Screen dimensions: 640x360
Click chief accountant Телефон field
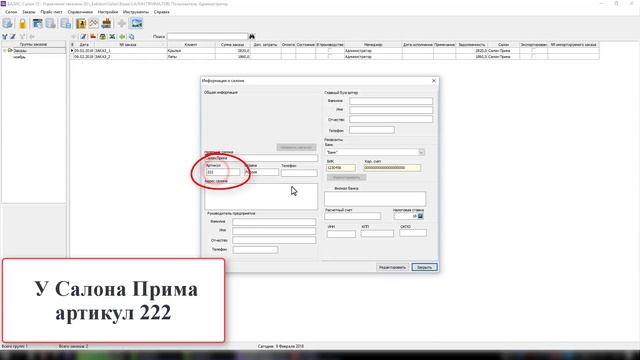tap(372, 130)
